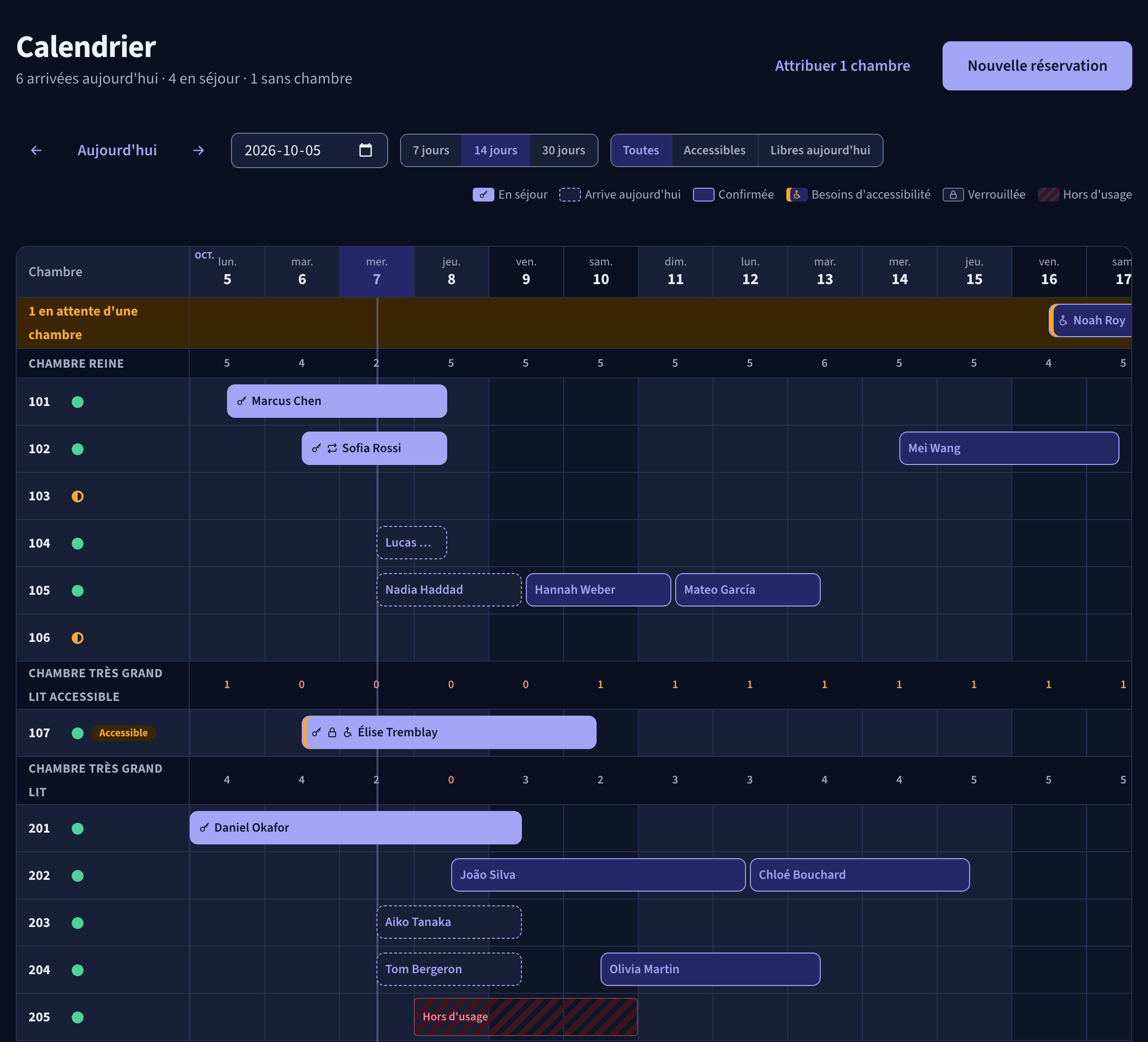Open Tom Bergeron's arrival reservation
This screenshot has width=1148, height=1042.
click(449, 970)
